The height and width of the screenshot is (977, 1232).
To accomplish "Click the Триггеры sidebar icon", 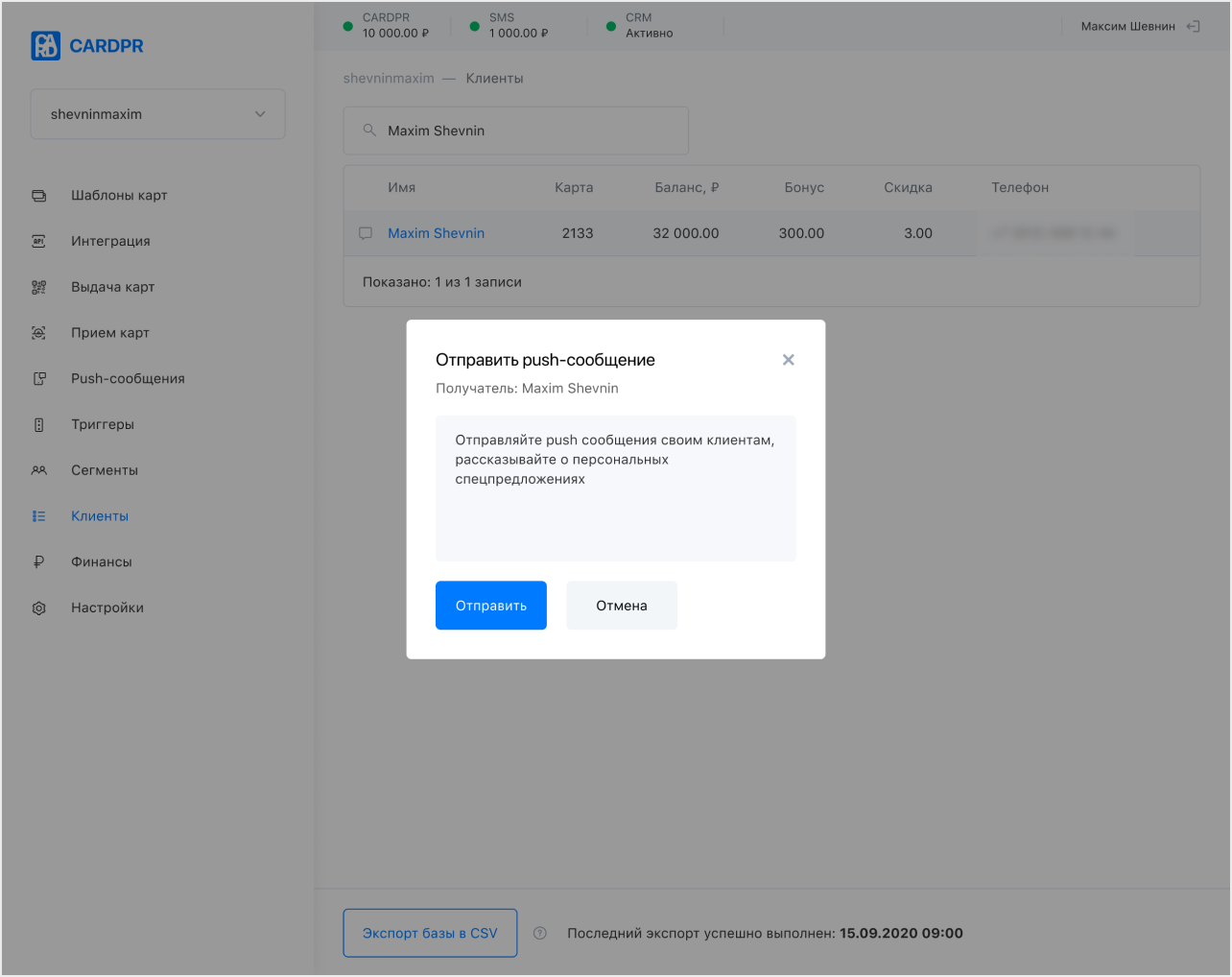I will pyautogui.click(x=38, y=424).
